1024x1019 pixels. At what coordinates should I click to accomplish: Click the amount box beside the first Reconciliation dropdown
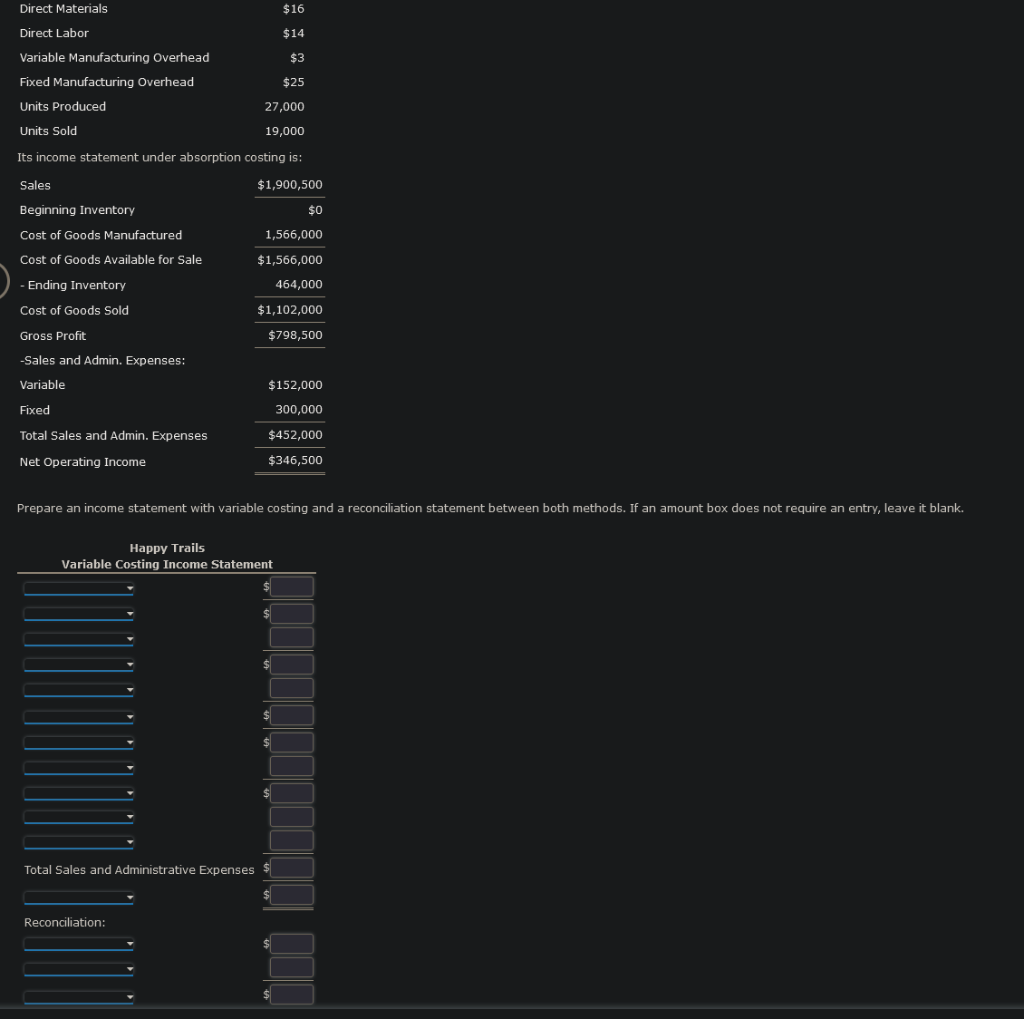[x=291, y=943]
